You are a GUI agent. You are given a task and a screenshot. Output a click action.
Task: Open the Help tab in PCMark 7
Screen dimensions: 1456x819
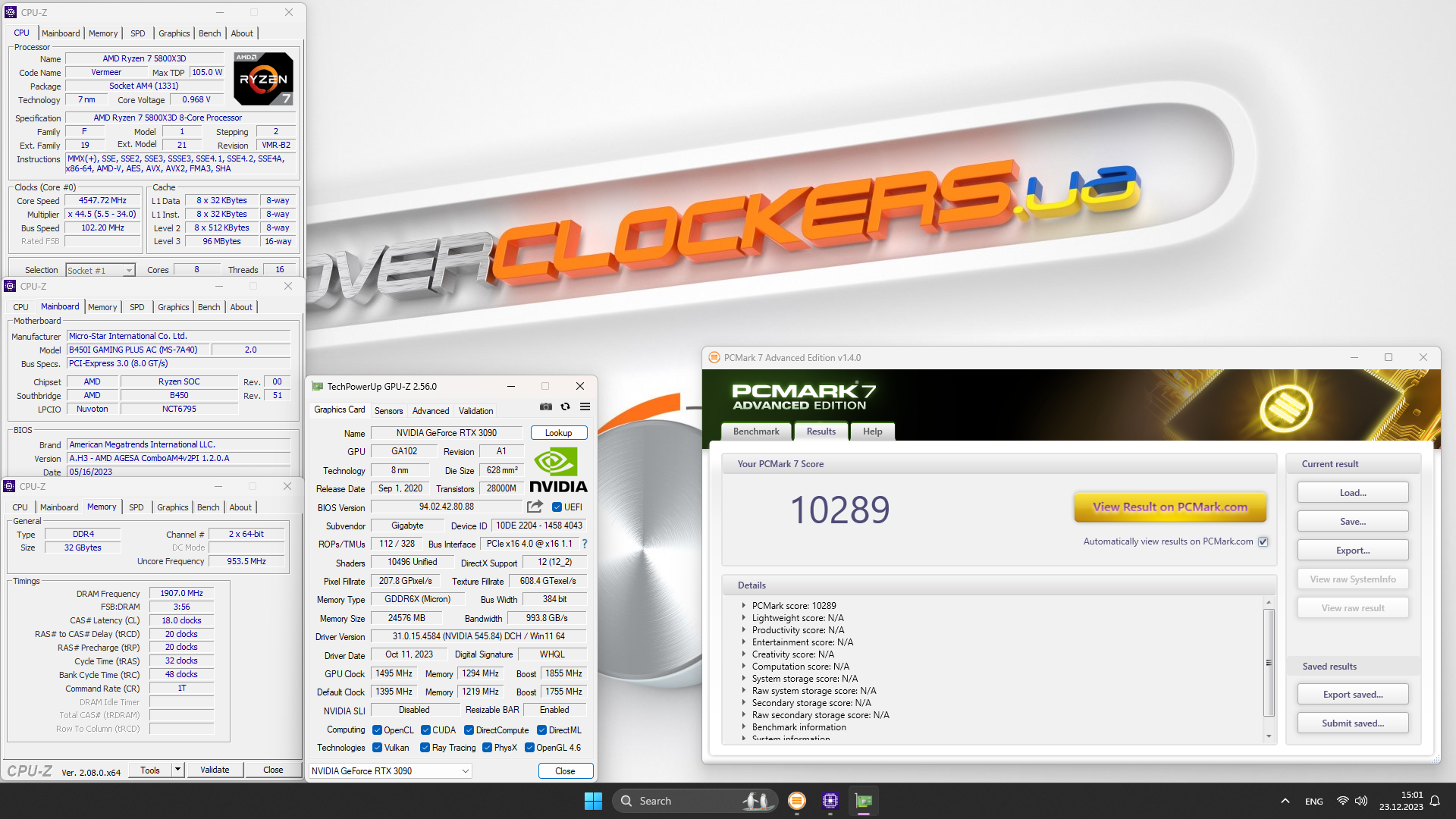tap(872, 431)
